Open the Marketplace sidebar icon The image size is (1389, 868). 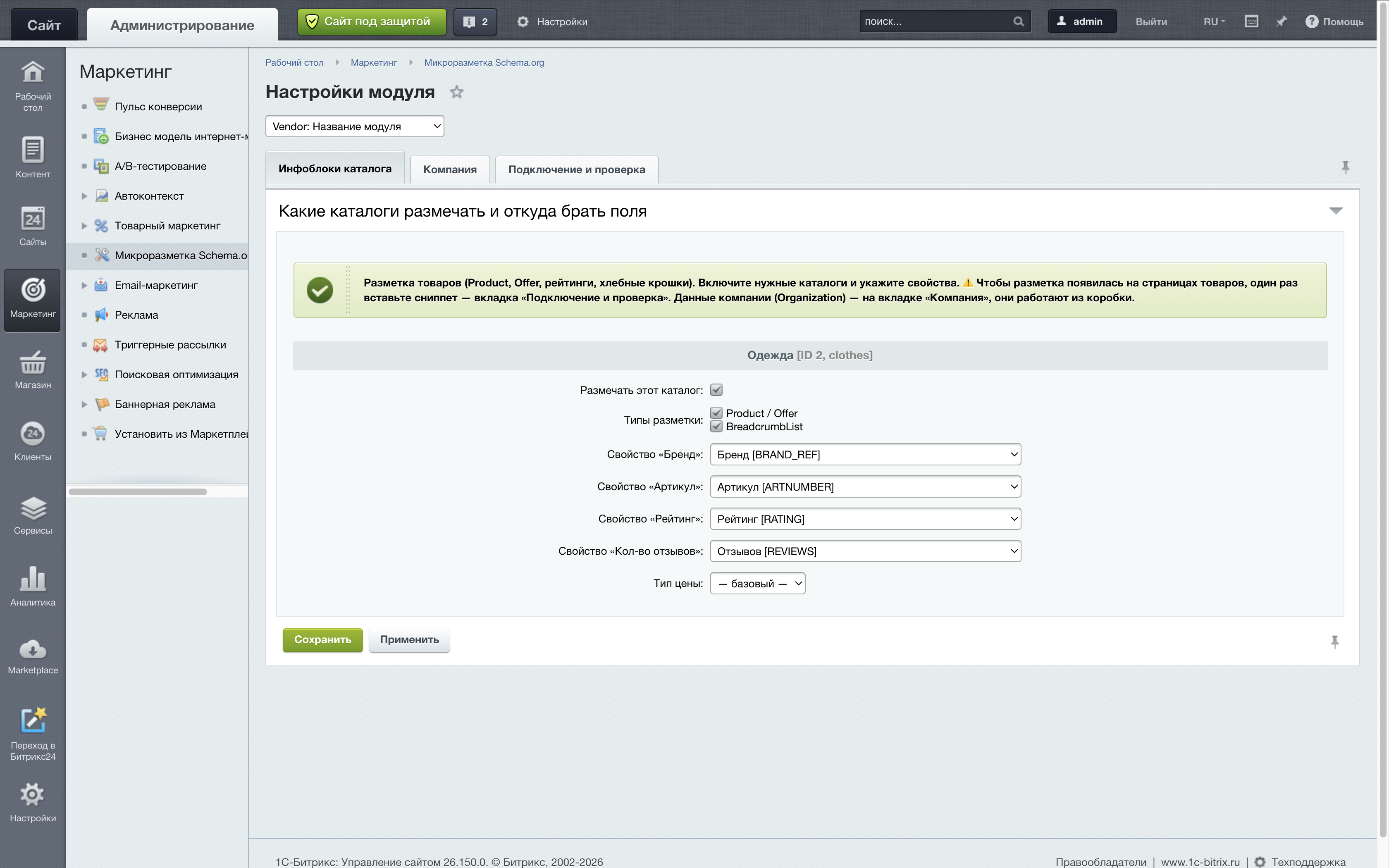pyautogui.click(x=33, y=656)
